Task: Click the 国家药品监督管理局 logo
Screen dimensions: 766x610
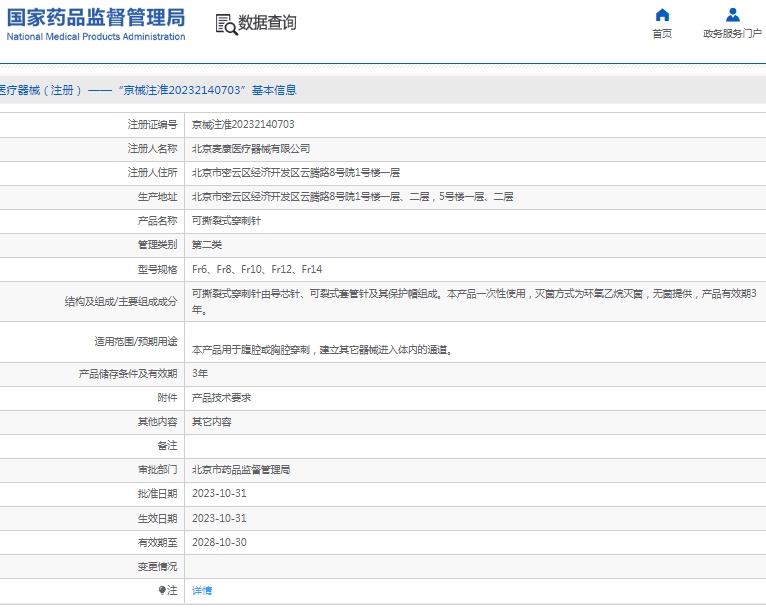Action: 96,18
